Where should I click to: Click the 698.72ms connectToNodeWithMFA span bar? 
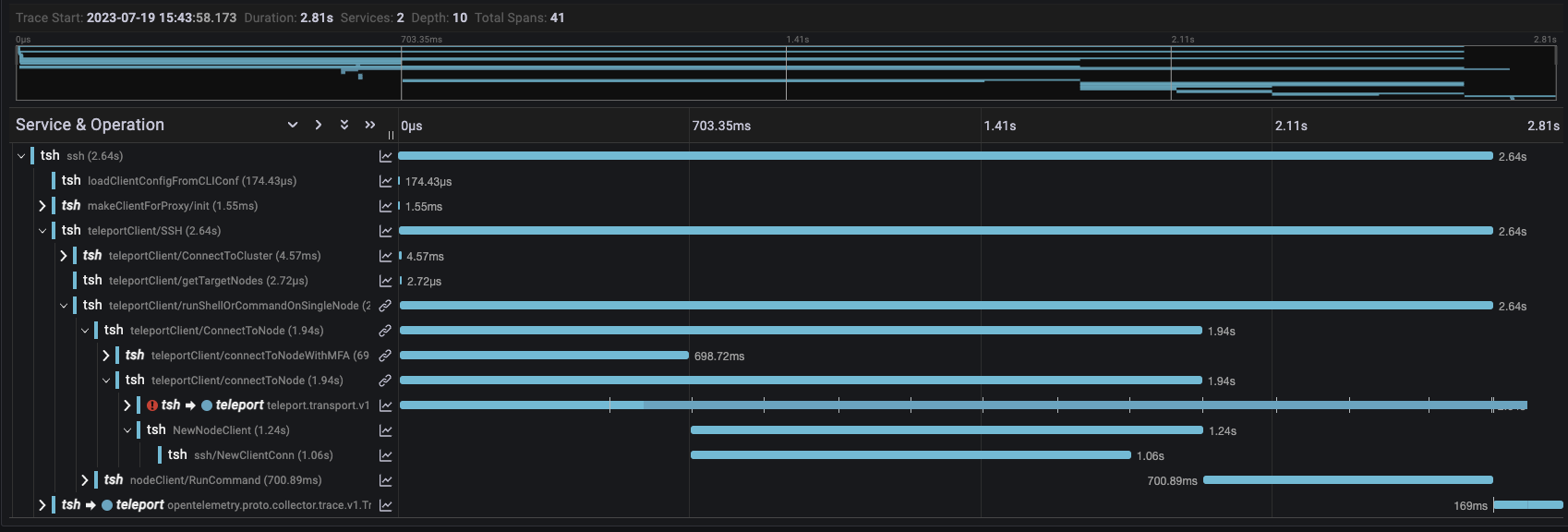tap(544, 356)
